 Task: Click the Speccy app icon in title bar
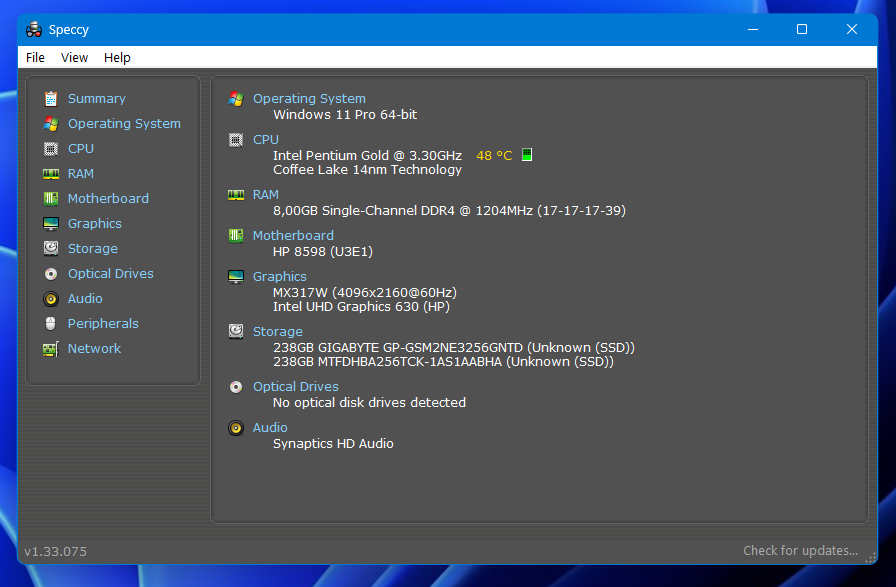34,29
